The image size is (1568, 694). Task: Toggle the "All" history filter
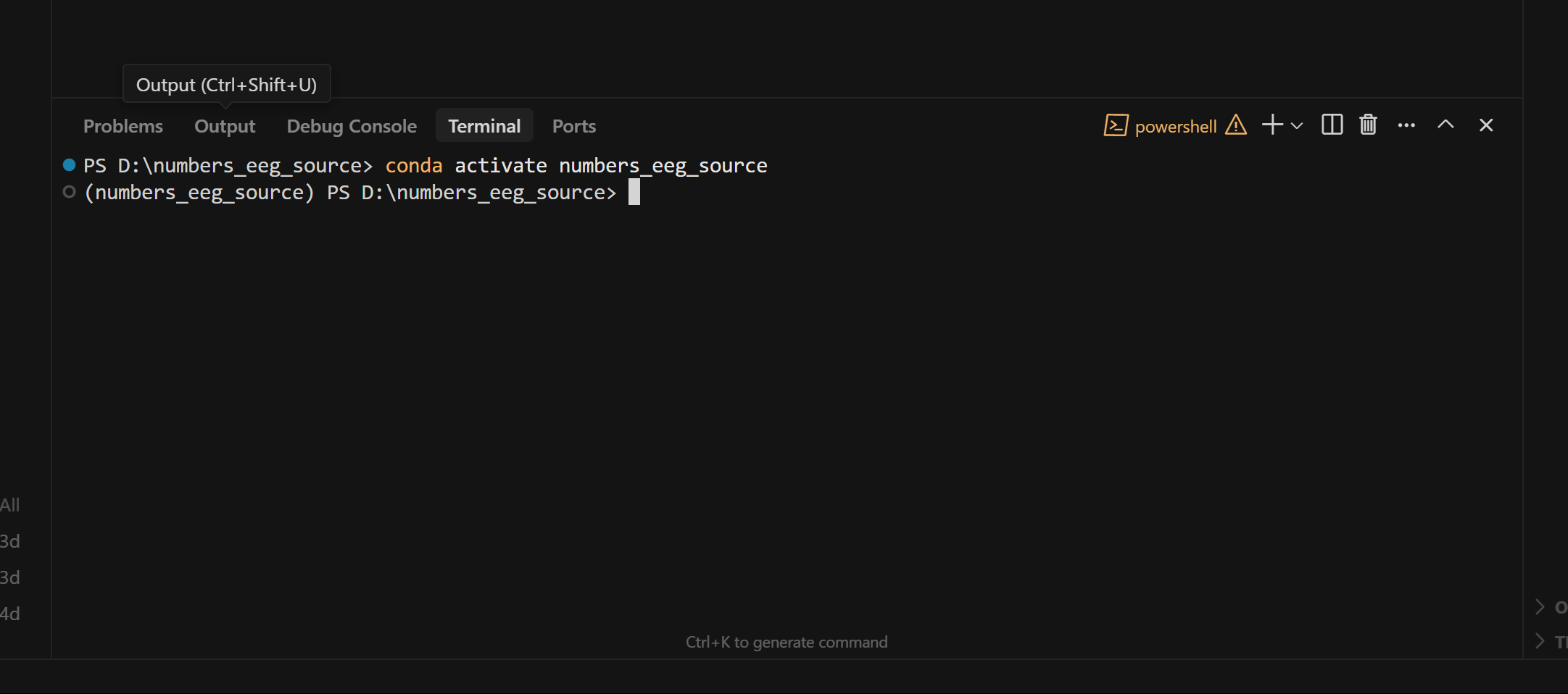(x=10, y=504)
